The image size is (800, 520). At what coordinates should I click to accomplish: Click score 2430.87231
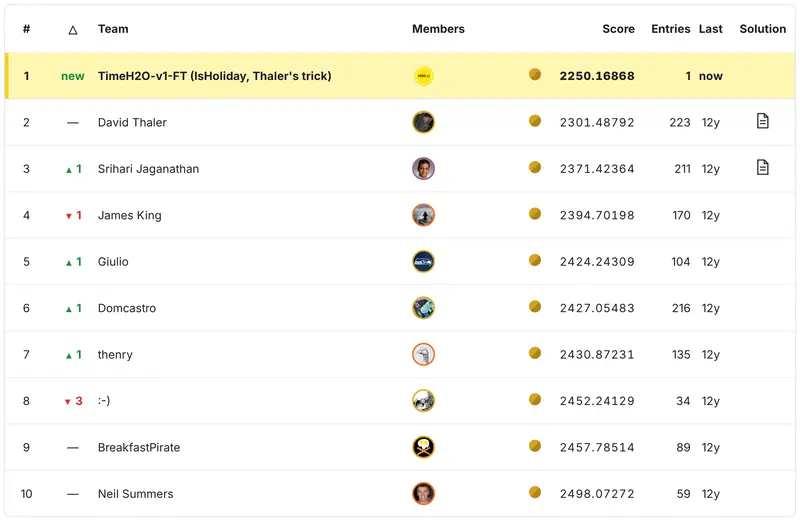[x=597, y=355]
